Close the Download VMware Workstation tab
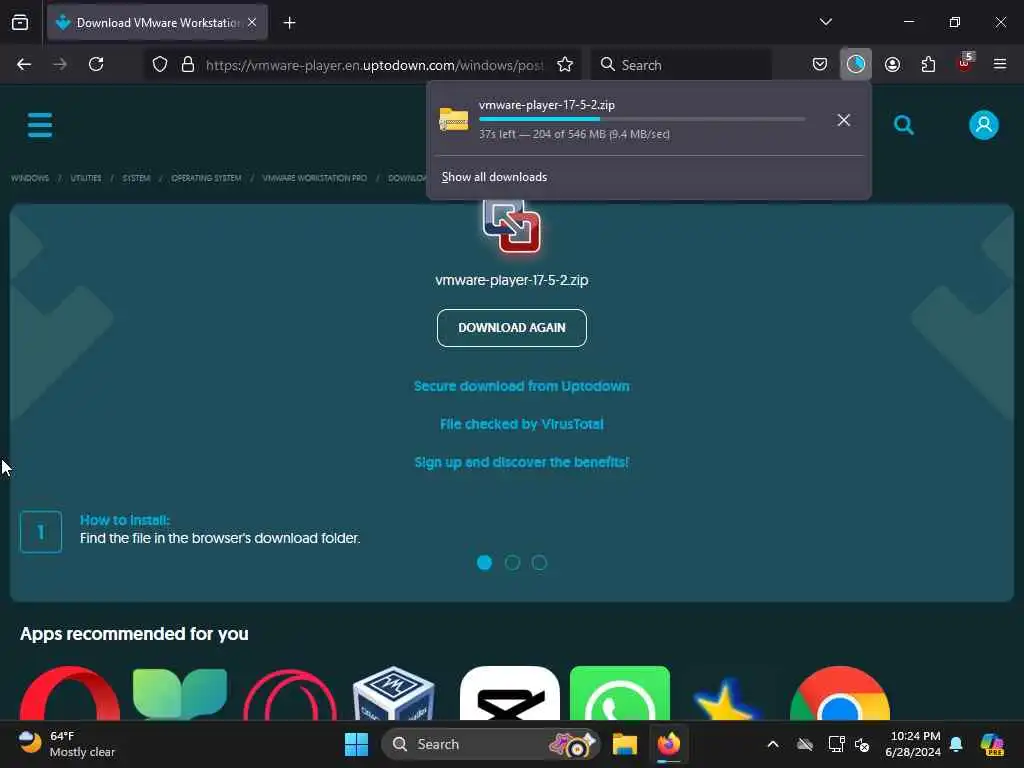Image resolution: width=1024 pixels, height=768 pixels. point(252,22)
